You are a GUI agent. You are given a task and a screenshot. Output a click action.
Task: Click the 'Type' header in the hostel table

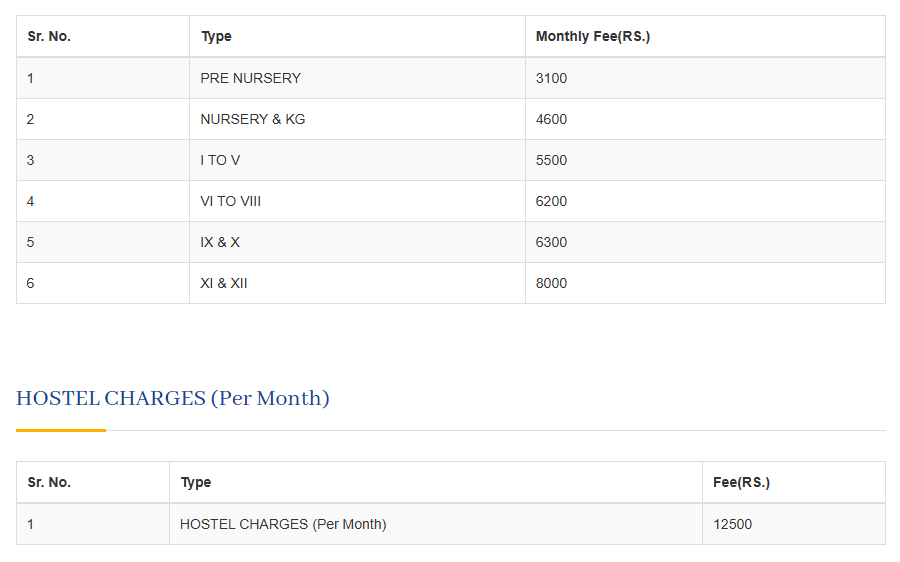coord(196,482)
